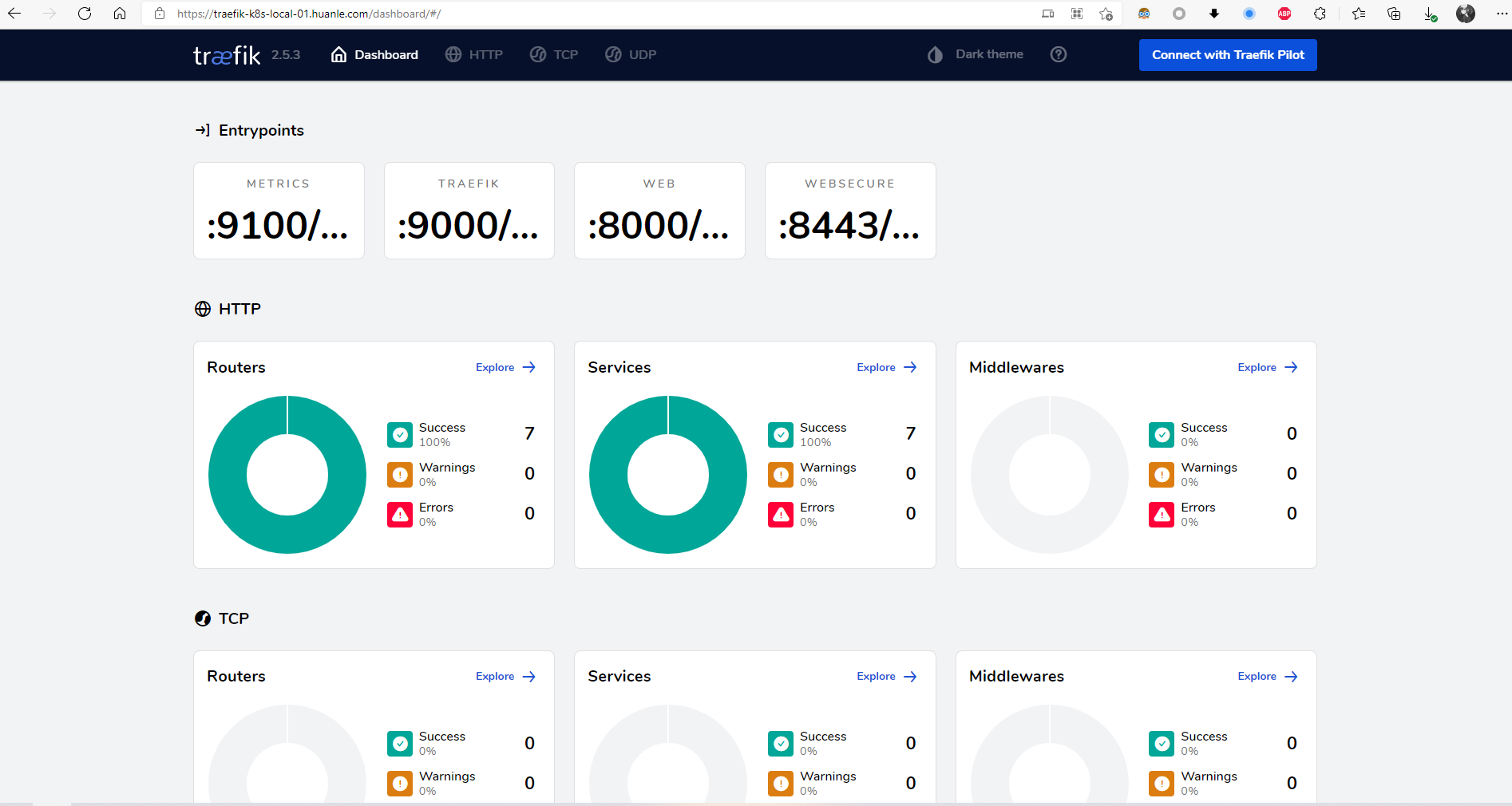Open the help question mark icon
The width and height of the screenshot is (1512, 806).
click(1059, 54)
